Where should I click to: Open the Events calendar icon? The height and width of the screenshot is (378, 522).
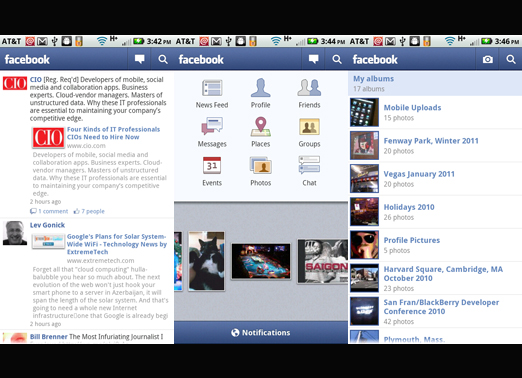212,165
